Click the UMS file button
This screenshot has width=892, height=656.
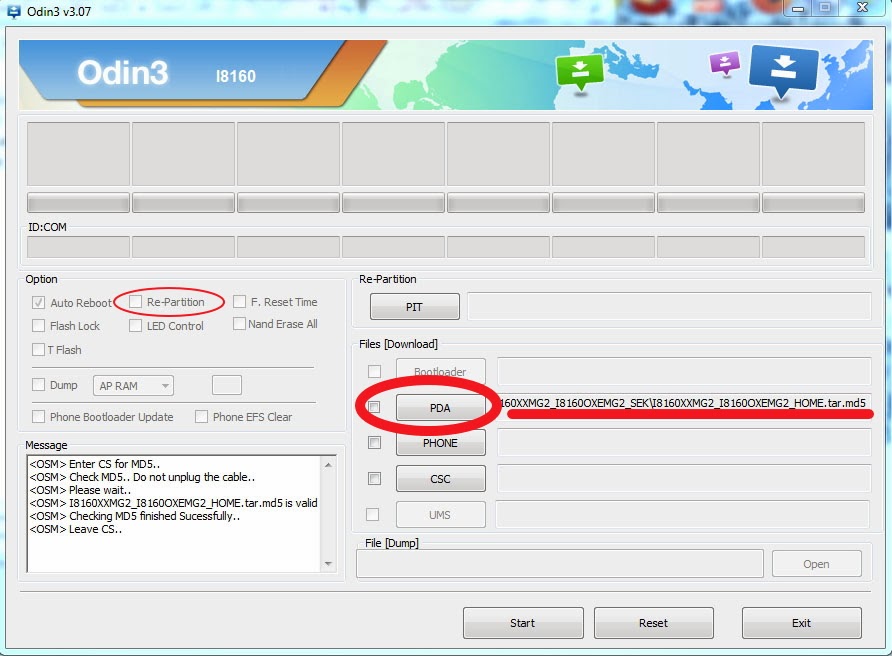point(440,514)
